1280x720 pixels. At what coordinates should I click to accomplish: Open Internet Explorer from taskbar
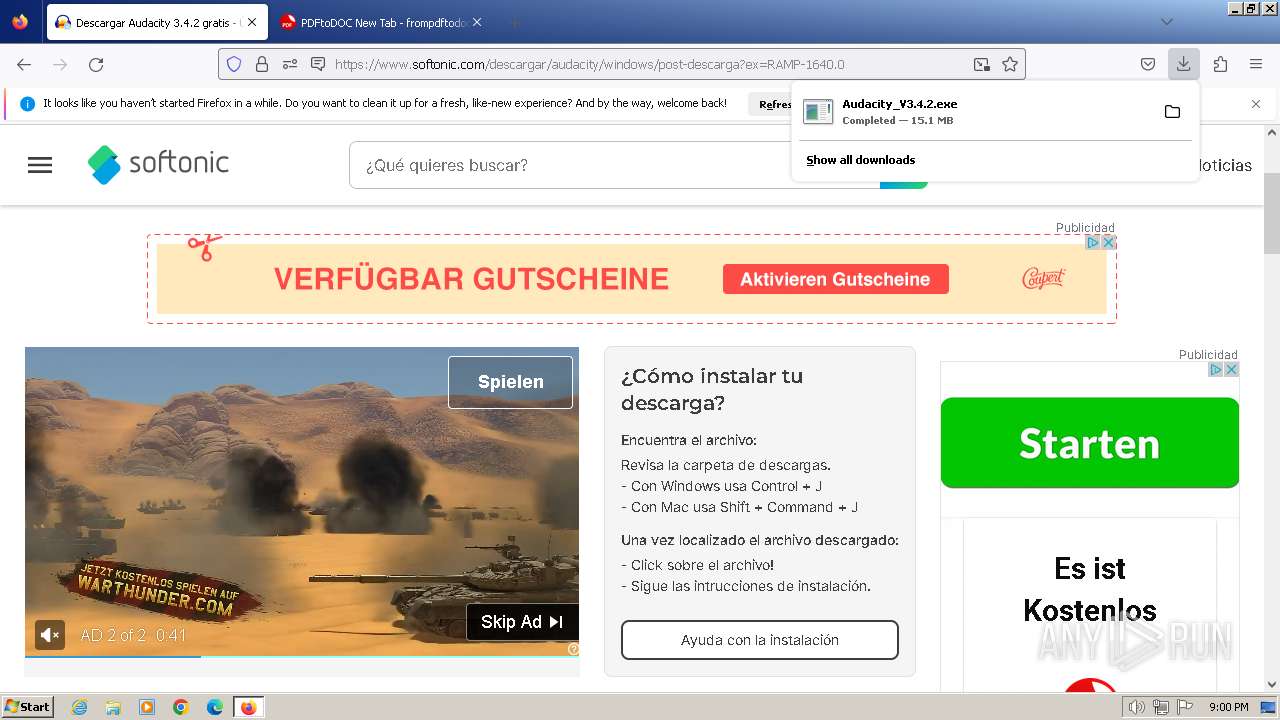[x=80, y=707]
